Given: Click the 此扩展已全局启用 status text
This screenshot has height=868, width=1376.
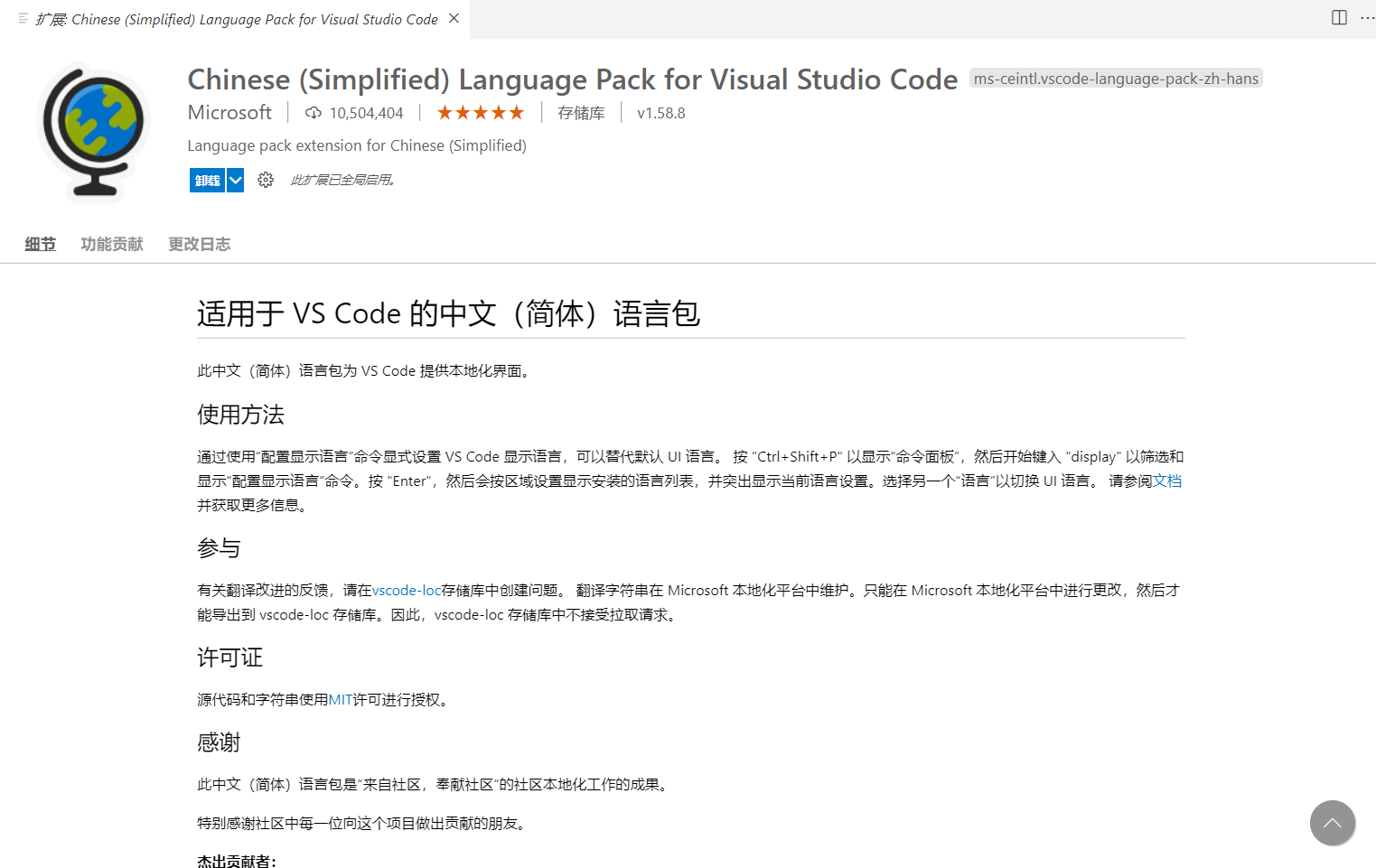Looking at the screenshot, I should click(342, 180).
